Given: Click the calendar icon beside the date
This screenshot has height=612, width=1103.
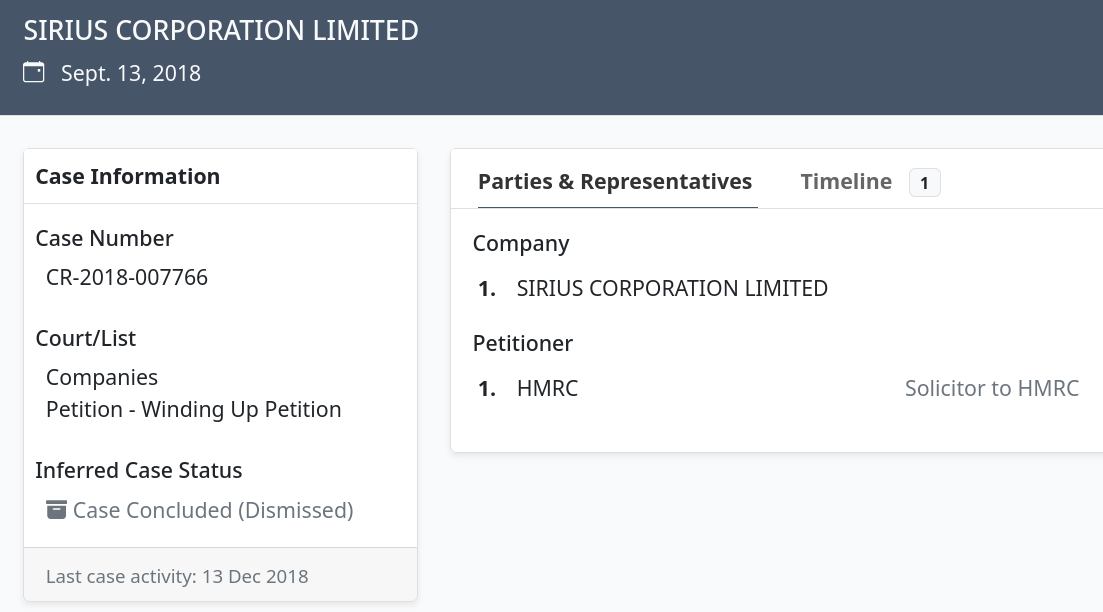Looking at the screenshot, I should [34, 72].
